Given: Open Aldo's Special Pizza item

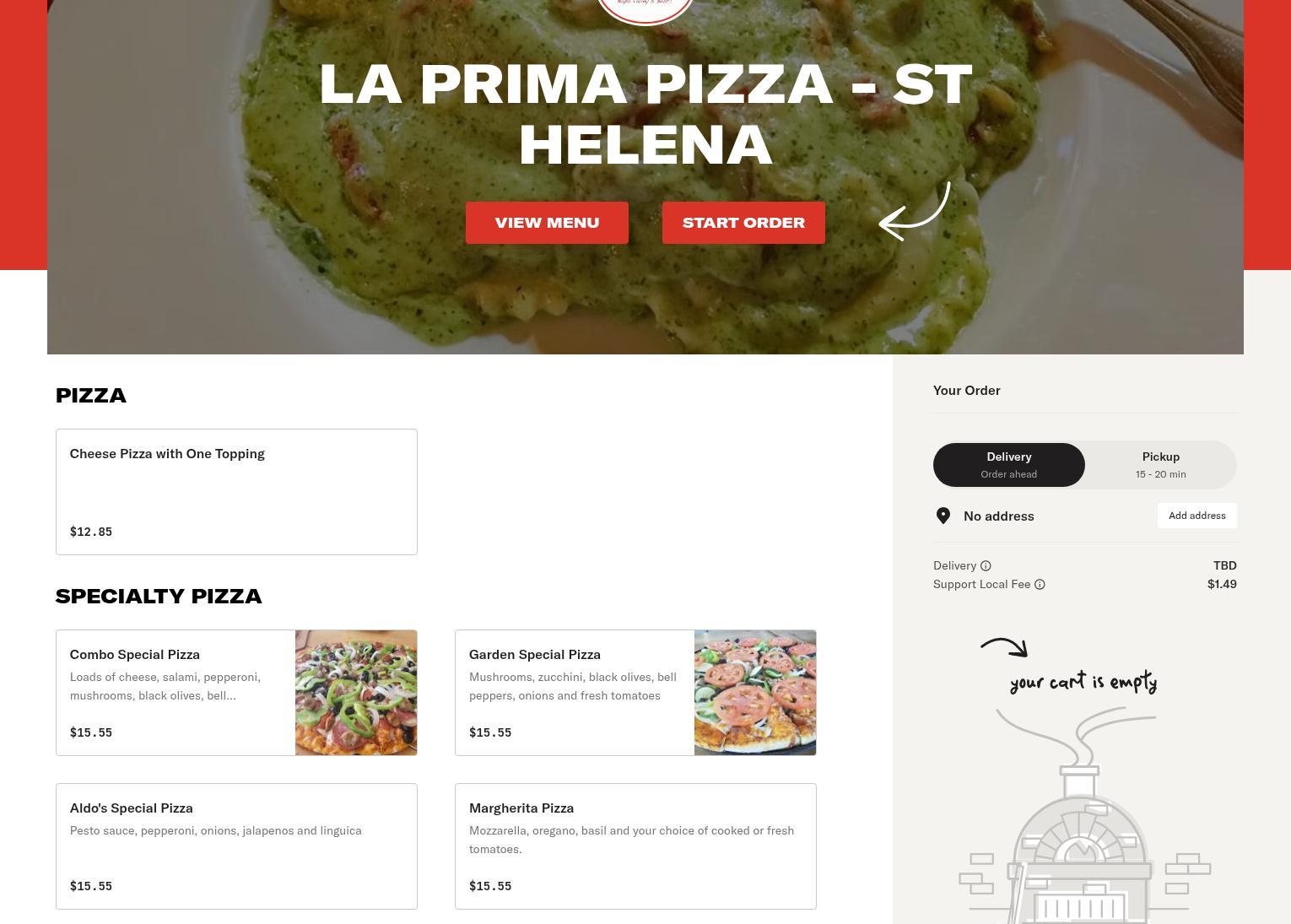Looking at the screenshot, I should [236, 846].
